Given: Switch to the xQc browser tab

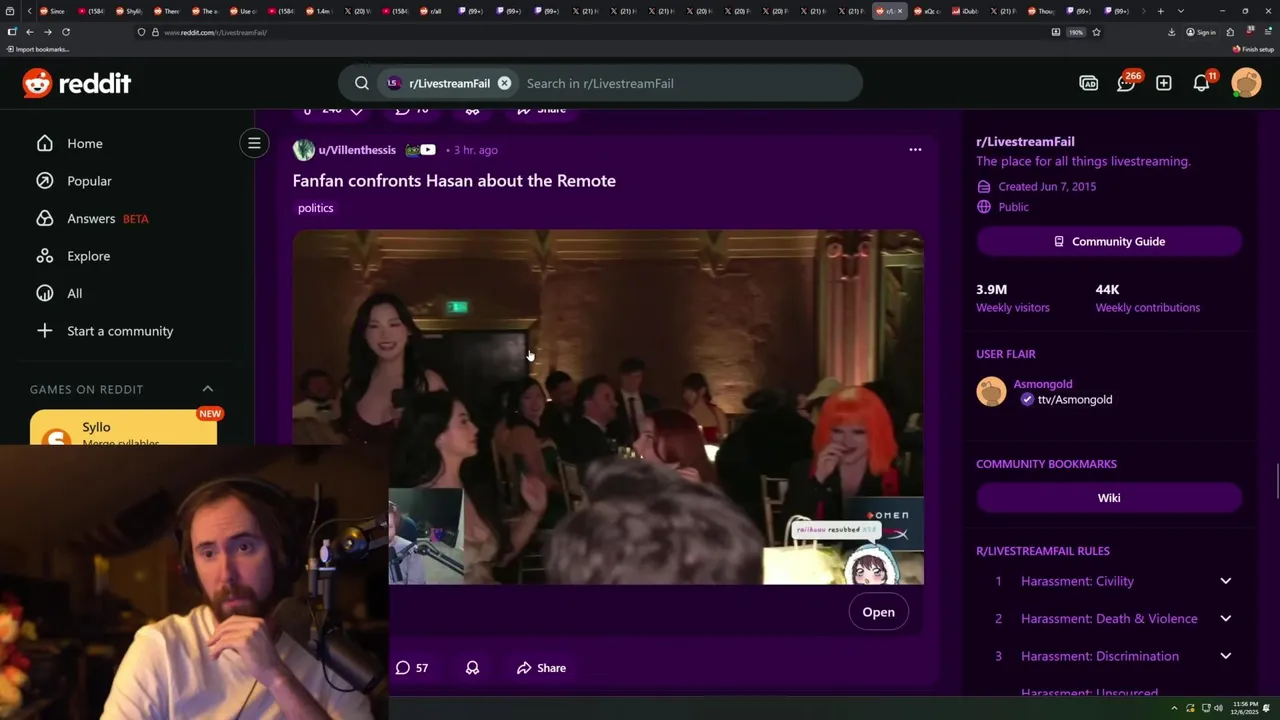Looking at the screenshot, I should pos(925,11).
